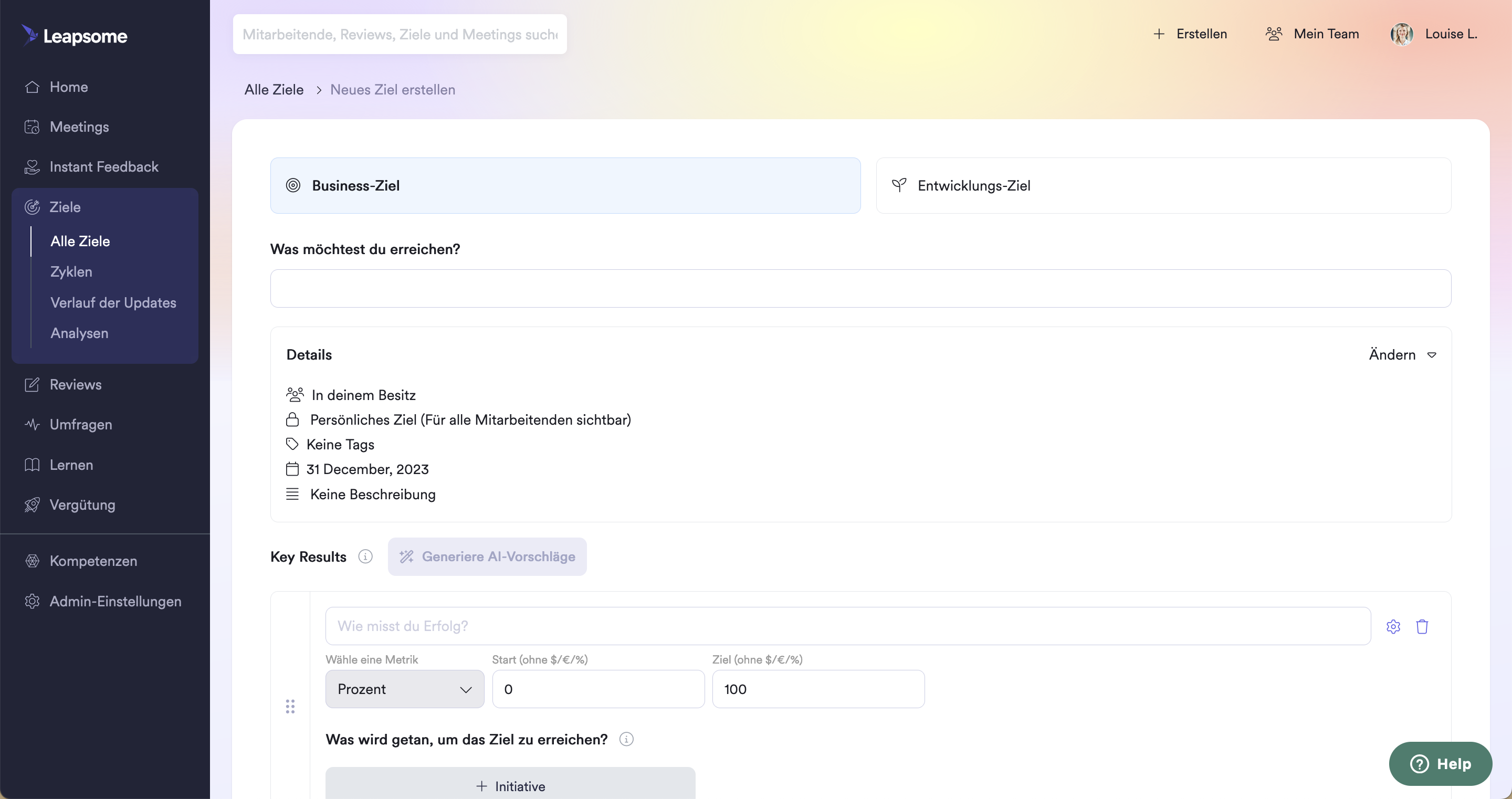
Task: Open the Prozent metric dropdown
Action: pyautogui.click(x=404, y=689)
